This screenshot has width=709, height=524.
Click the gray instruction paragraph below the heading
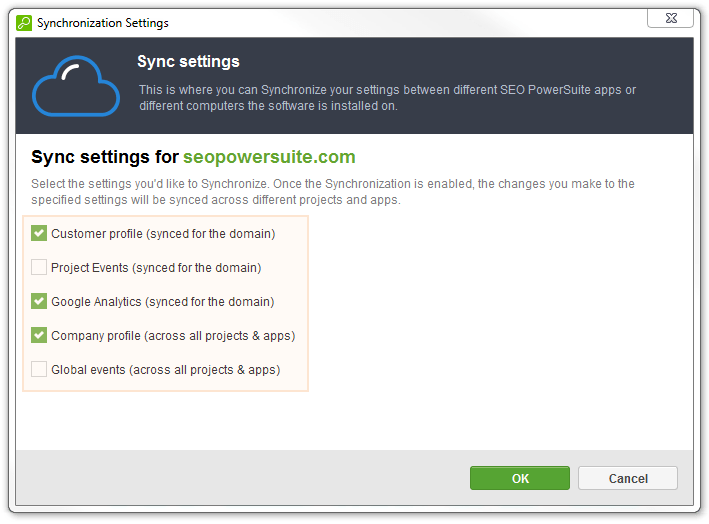click(333, 192)
